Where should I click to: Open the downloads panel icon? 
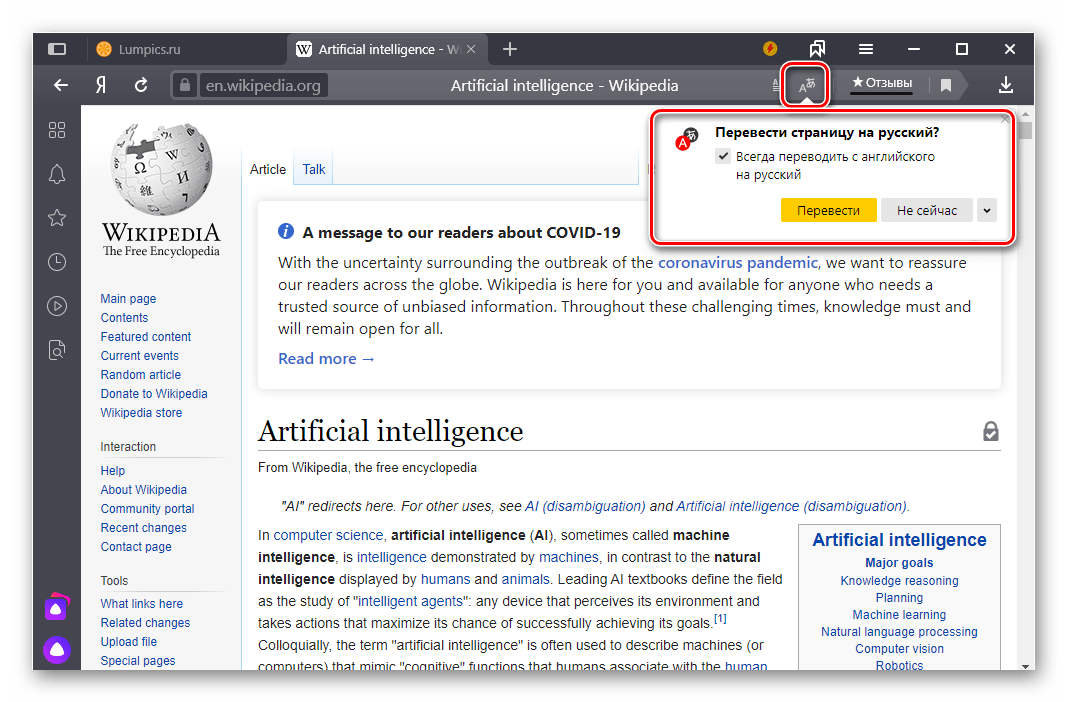tap(1006, 86)
